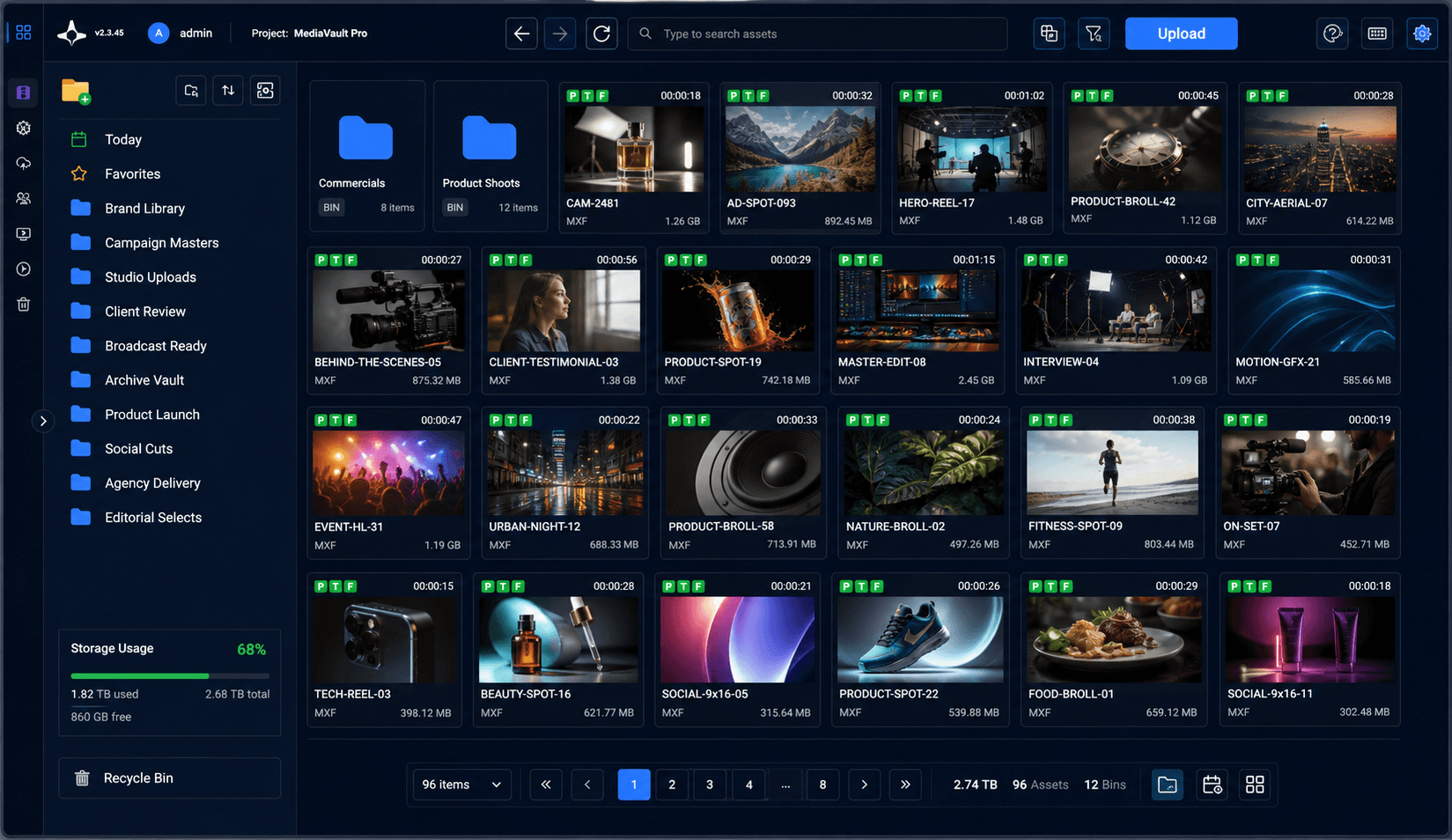Refresh the asset view
The image size is (1452, 840).
[x=601, y=33]
